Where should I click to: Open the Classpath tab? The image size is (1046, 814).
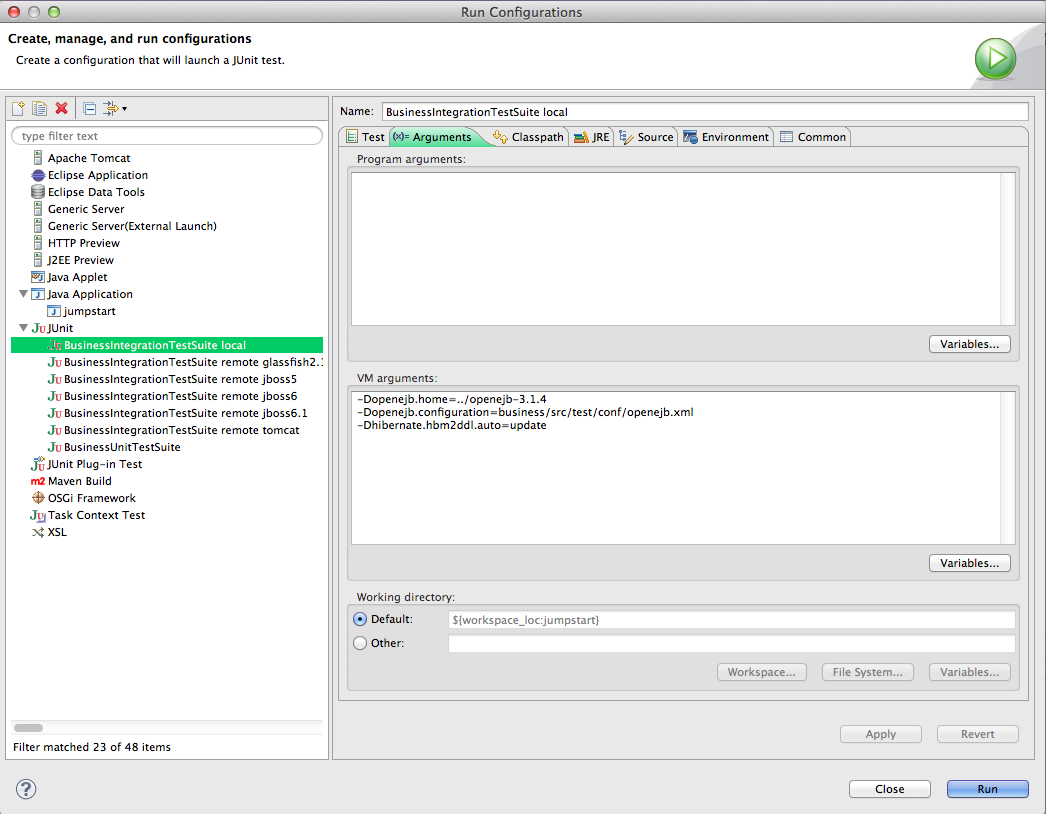click(528, 137)
